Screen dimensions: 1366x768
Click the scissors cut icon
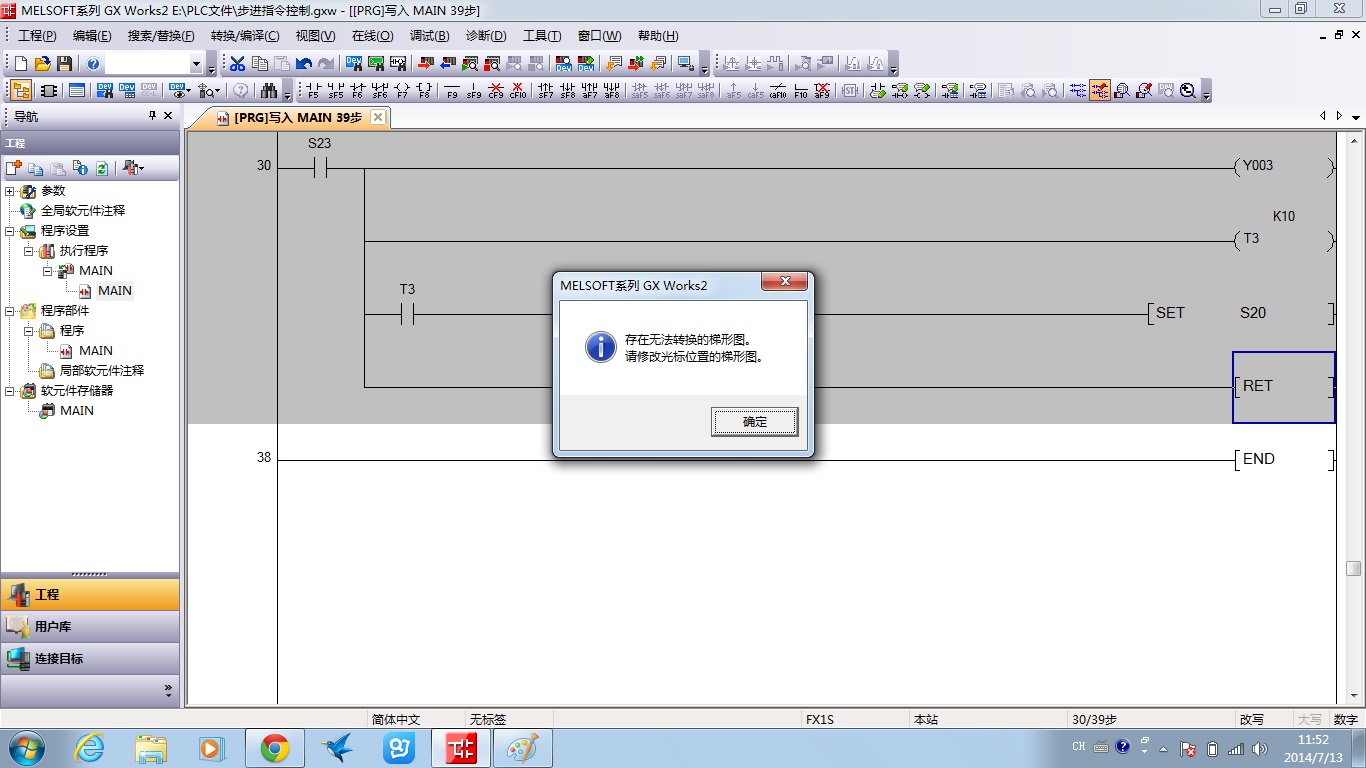click(x=237, y=64)
